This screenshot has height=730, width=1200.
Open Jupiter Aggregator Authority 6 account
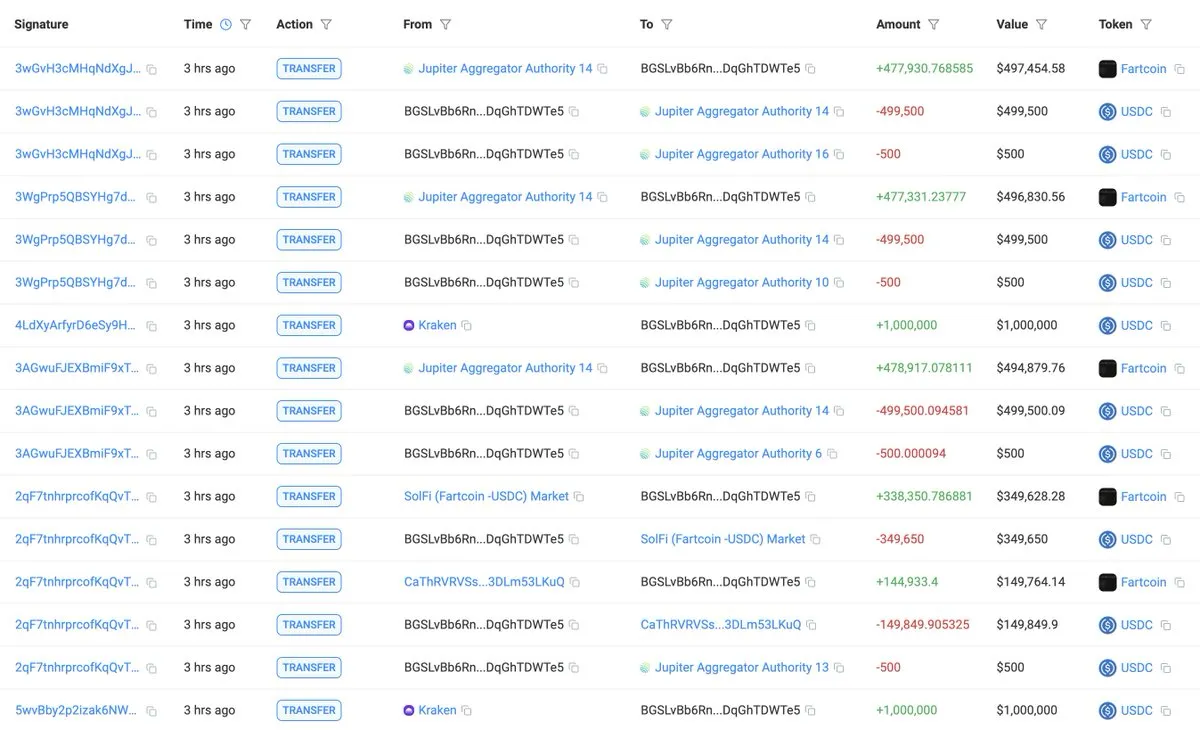coord(738,453)
